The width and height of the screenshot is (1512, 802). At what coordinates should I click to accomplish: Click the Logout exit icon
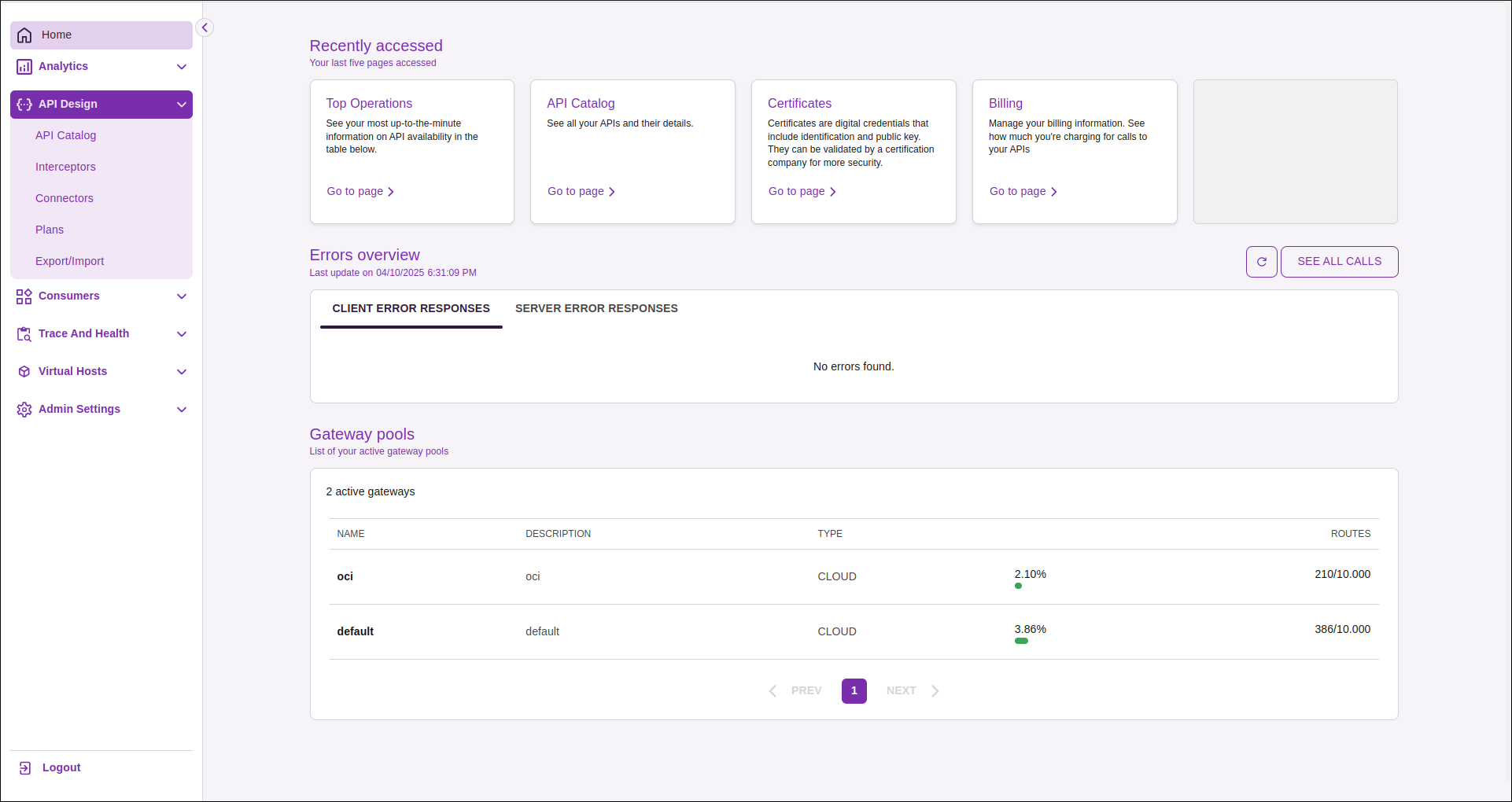click(x=24, y=767)
